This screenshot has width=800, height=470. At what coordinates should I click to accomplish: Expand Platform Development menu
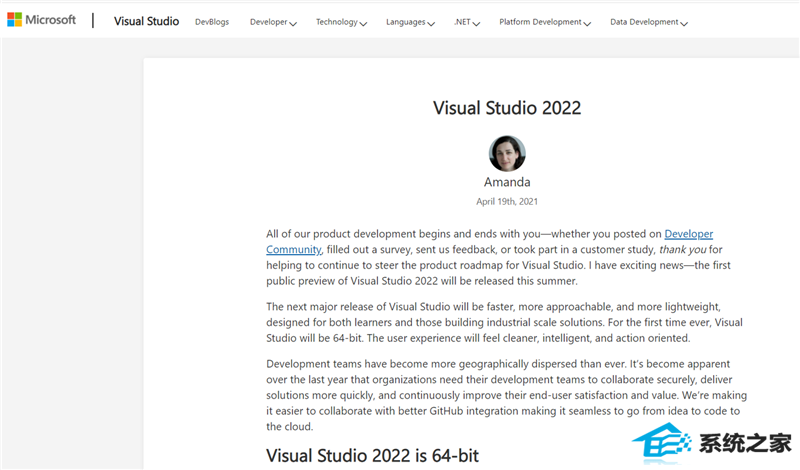[545, 22]
